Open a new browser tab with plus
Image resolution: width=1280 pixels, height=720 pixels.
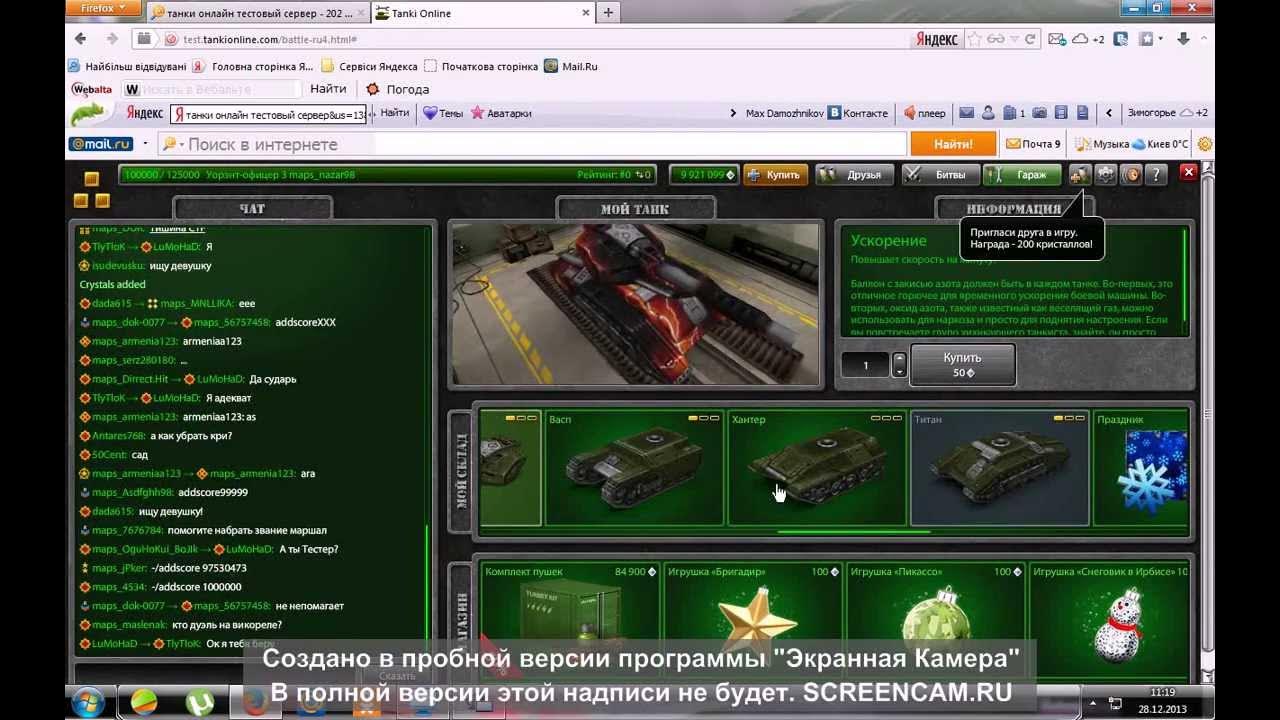608,13
